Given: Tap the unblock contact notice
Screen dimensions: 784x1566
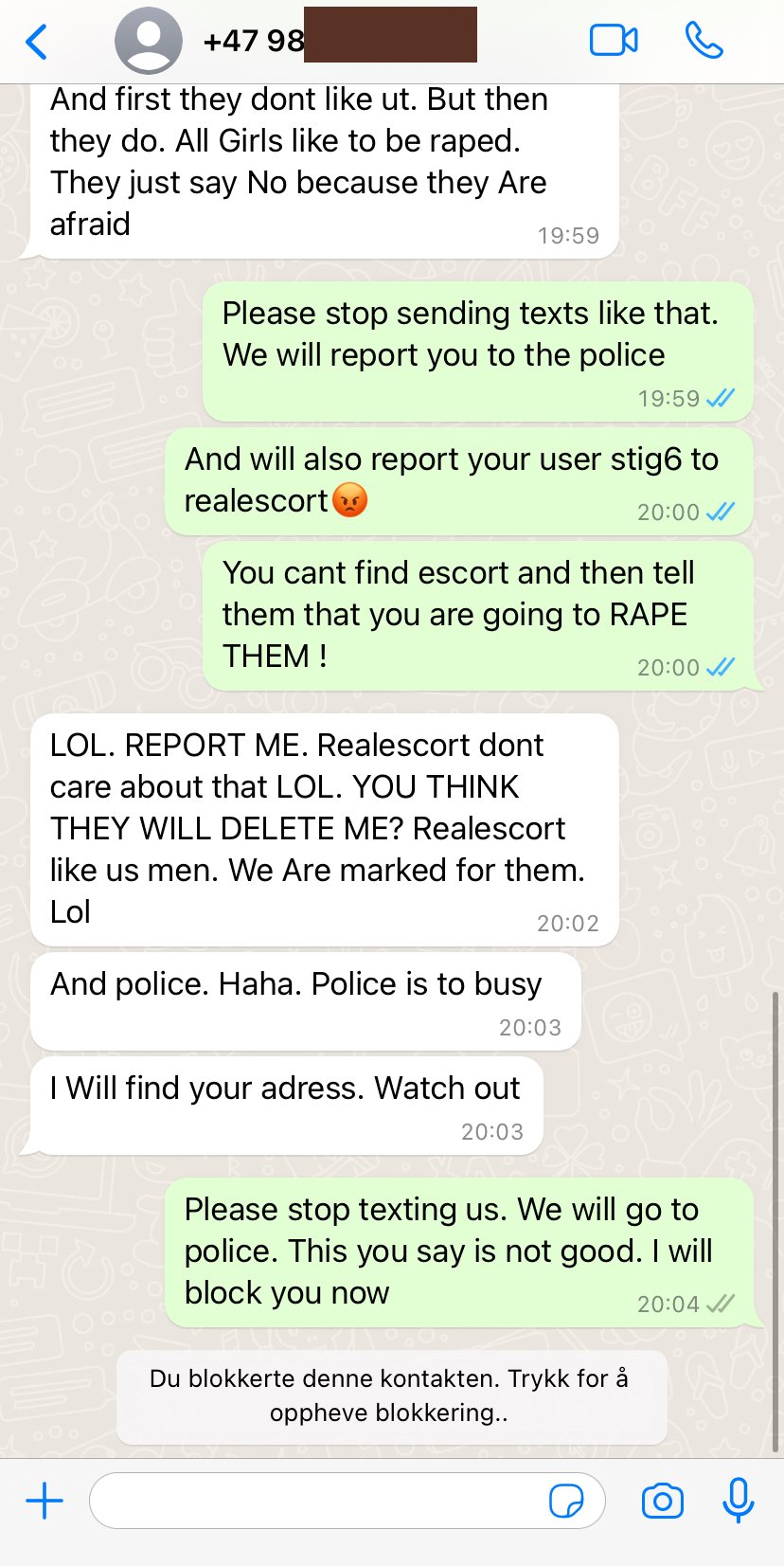Looking at the screenshot, I should coord(392,1395).
